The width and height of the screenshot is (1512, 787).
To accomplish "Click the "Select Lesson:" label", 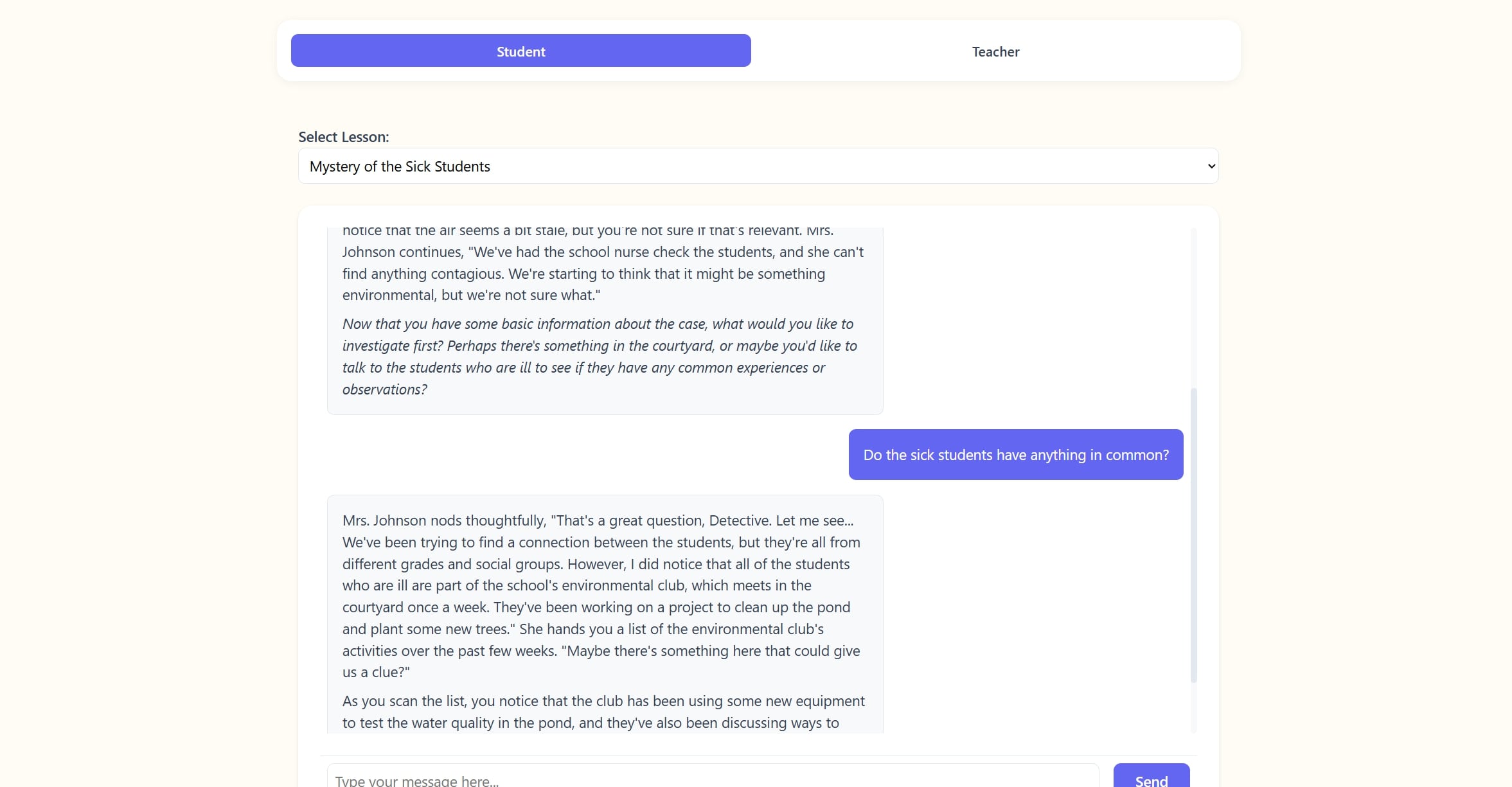I will point(343,137).
